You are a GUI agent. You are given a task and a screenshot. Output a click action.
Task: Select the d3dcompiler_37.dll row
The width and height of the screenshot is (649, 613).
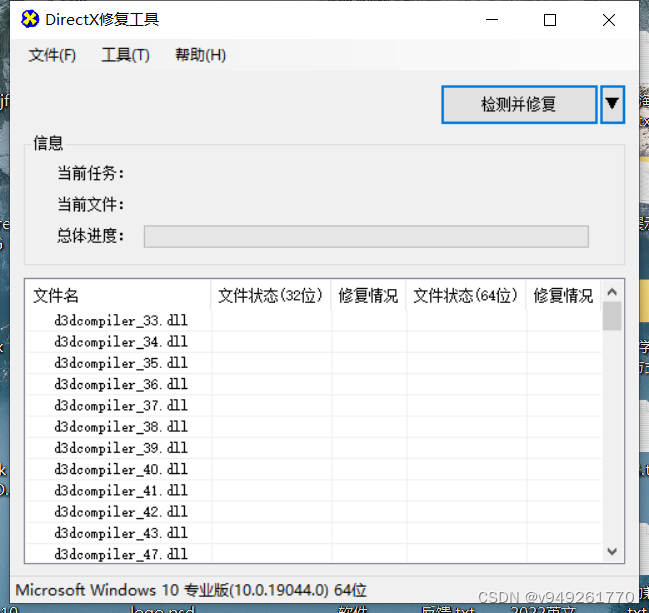(314, 406)
